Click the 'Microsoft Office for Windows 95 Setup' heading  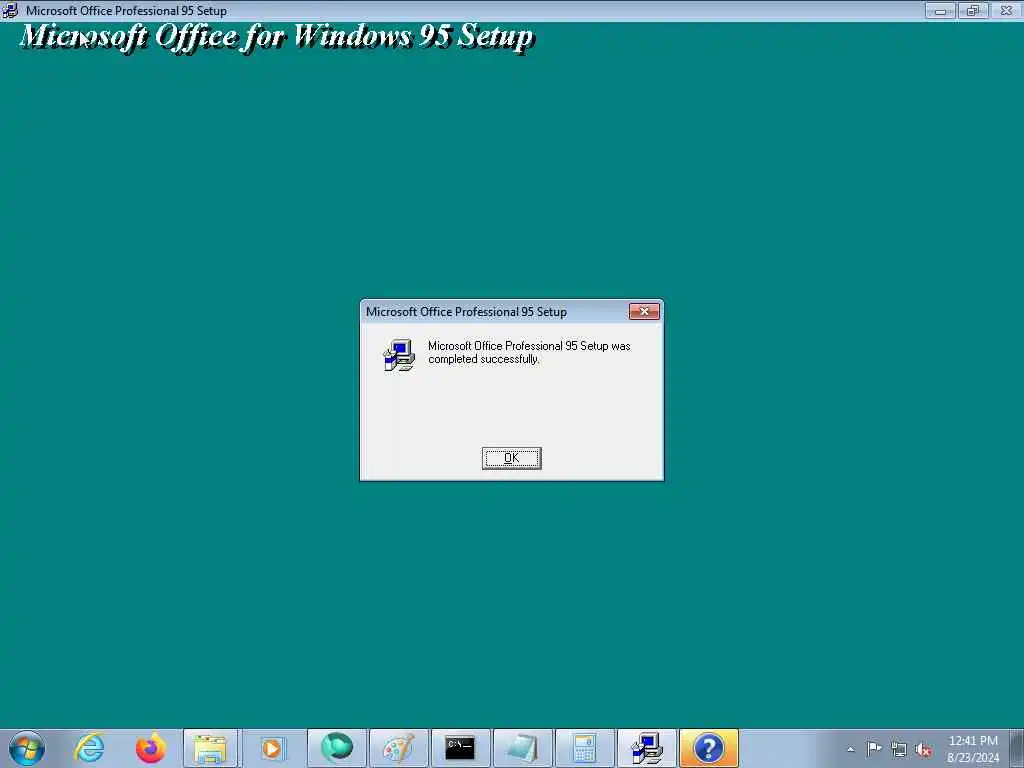tap(277, 36)
